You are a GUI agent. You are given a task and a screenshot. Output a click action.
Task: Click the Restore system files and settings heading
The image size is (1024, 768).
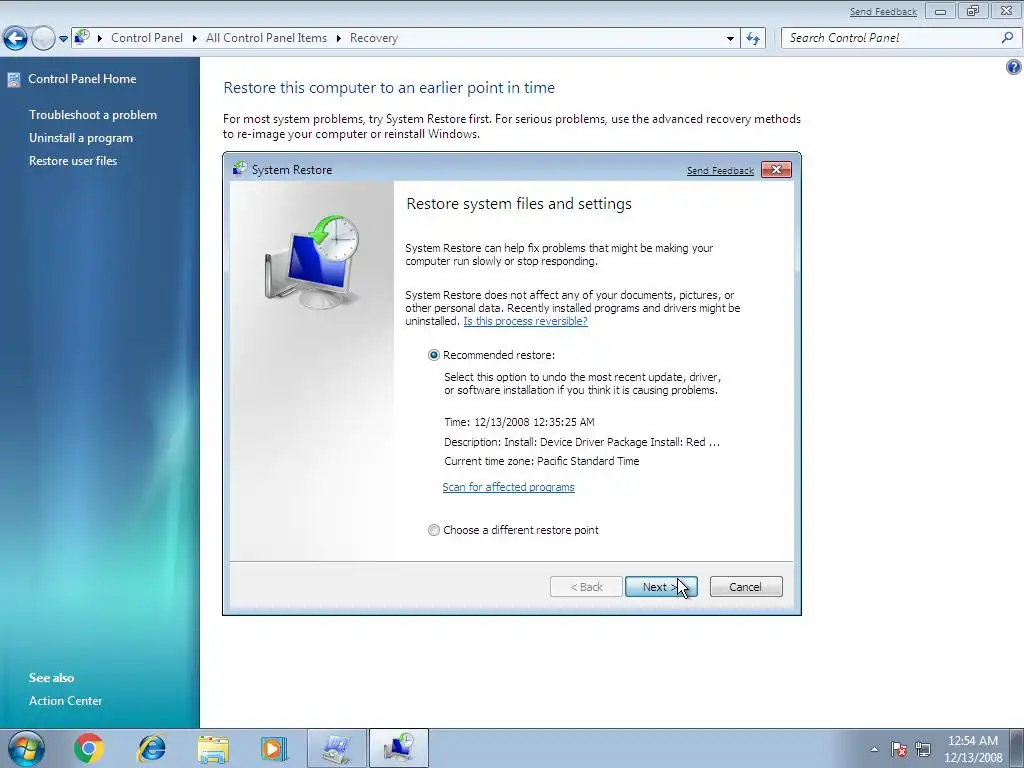tap(519, 204)
